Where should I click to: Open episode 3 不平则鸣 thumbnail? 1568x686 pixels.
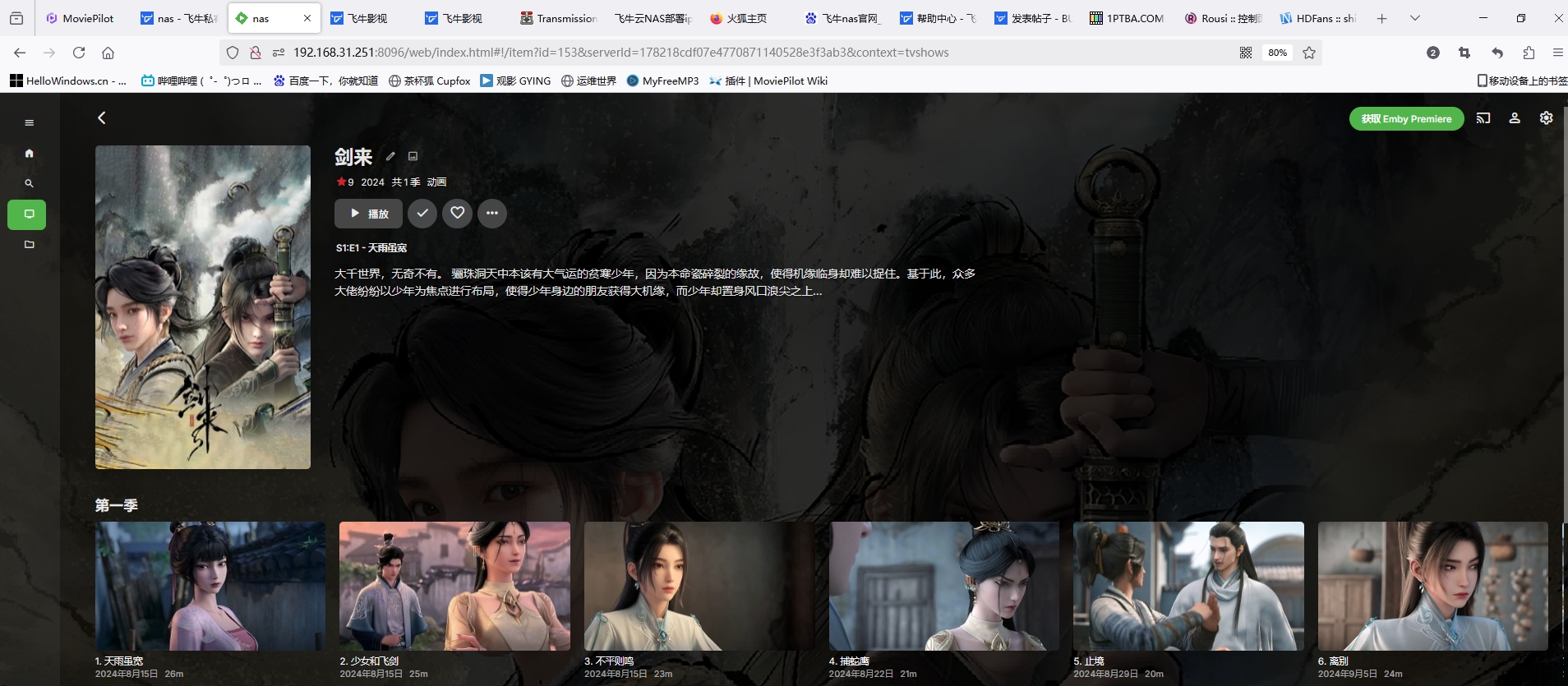point(699,586)
